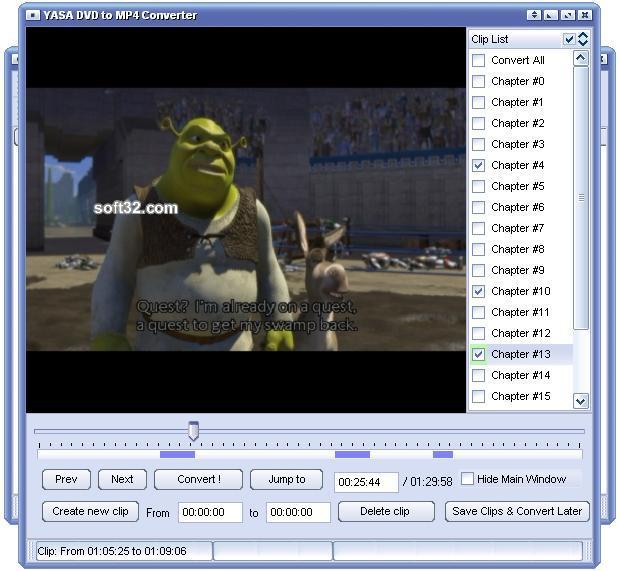Check the Chapter #12 checkbox
Image resolution: width=619 pixels, height=571 pixels.
click(x=478, y=333)
